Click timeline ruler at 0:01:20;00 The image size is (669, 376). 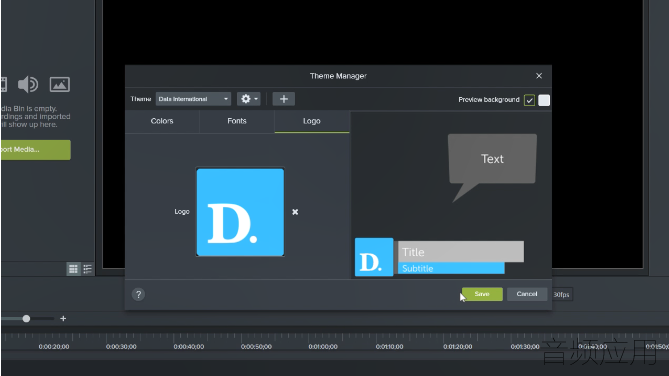(457, 347)
